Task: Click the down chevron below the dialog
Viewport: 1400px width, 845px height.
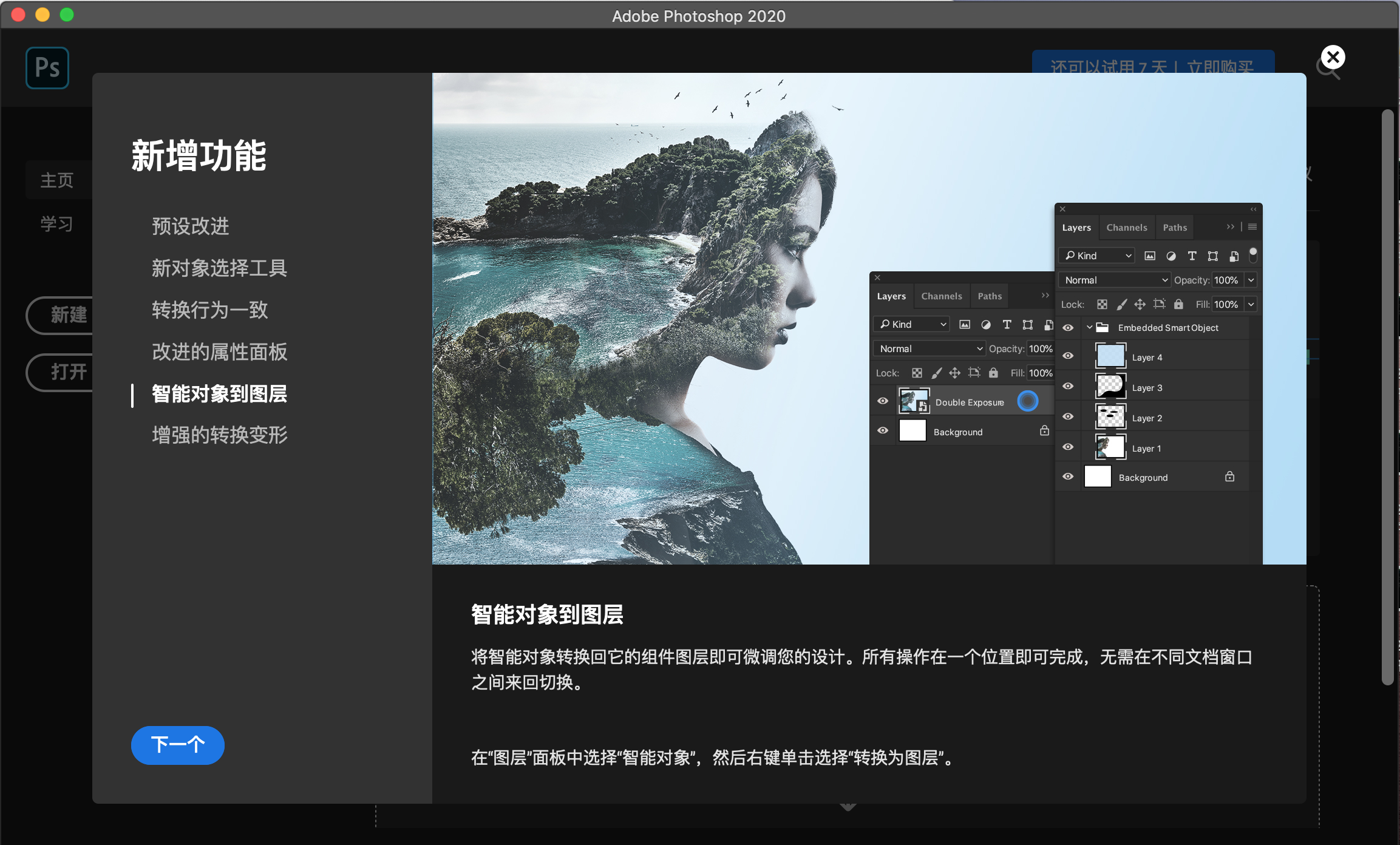Action: [x=848, y=807]
